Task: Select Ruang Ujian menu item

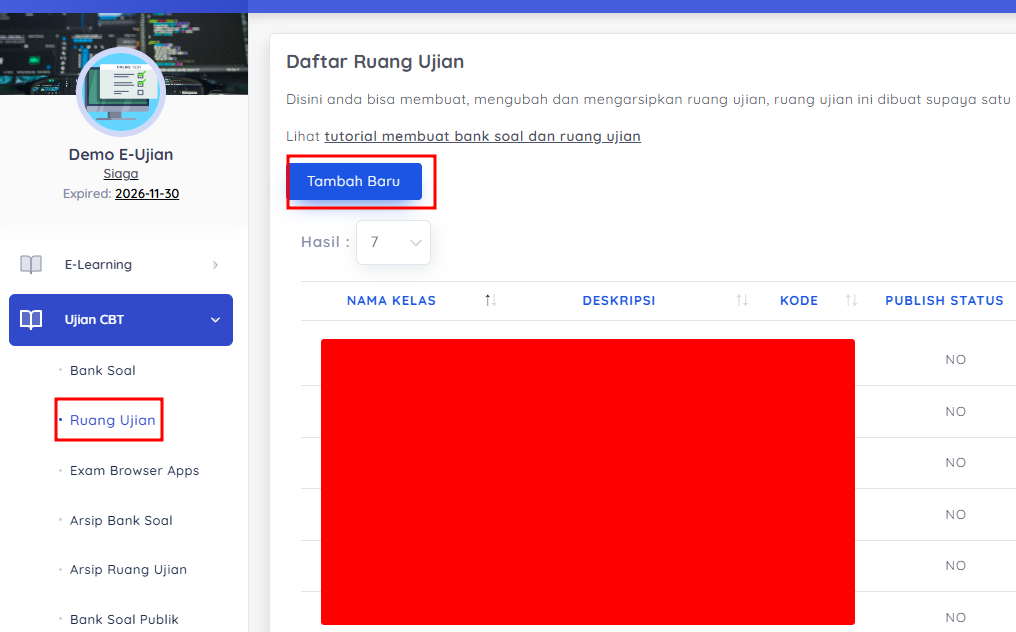Action: pos(112,420)
